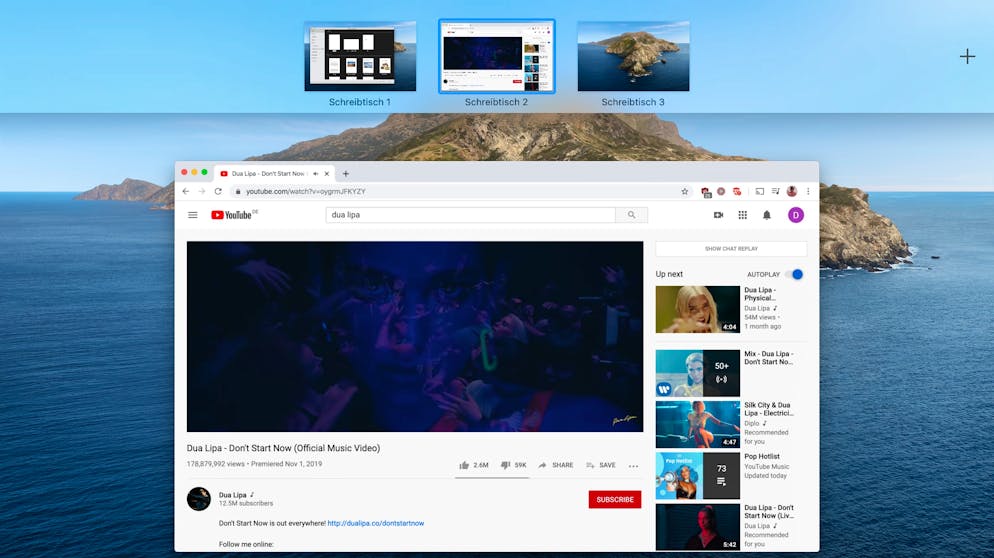
Task: Click the dua lipa search field
Action: coord(470,215)
